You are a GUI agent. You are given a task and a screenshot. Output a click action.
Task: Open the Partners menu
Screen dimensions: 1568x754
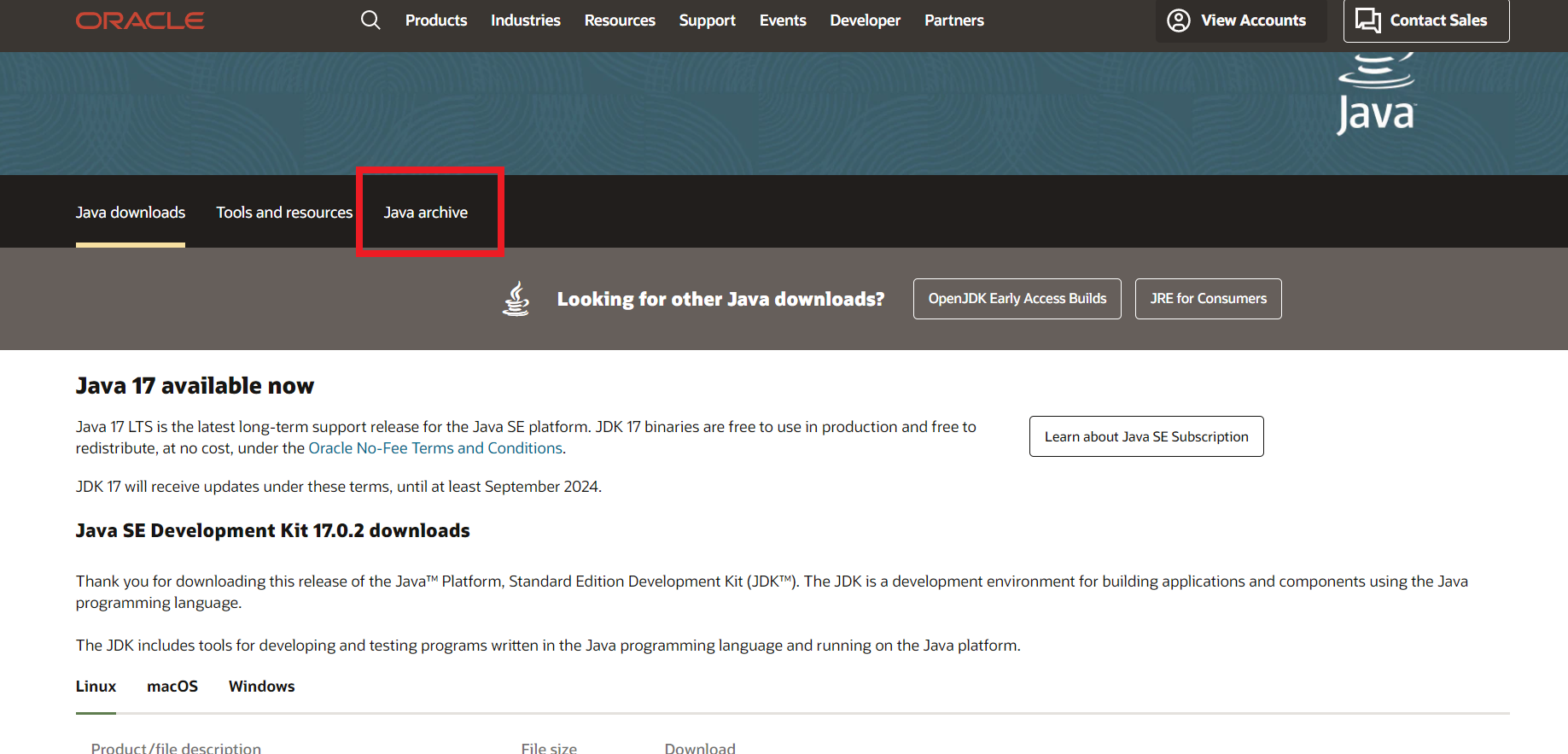[x=954, y=20]
